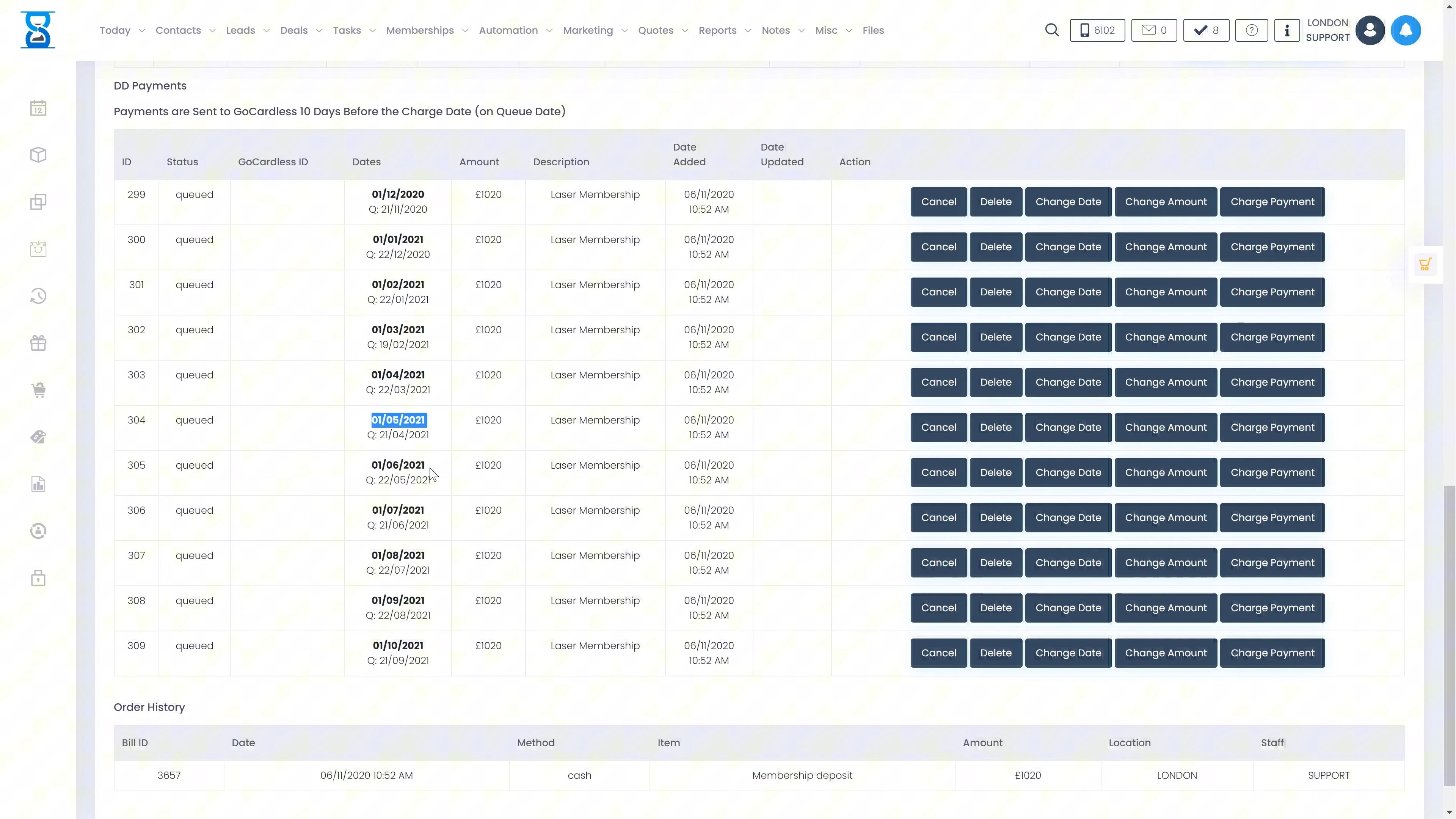Click the info 'i' icon
The image size is (1456, 819).
[x=1287, y=30]
